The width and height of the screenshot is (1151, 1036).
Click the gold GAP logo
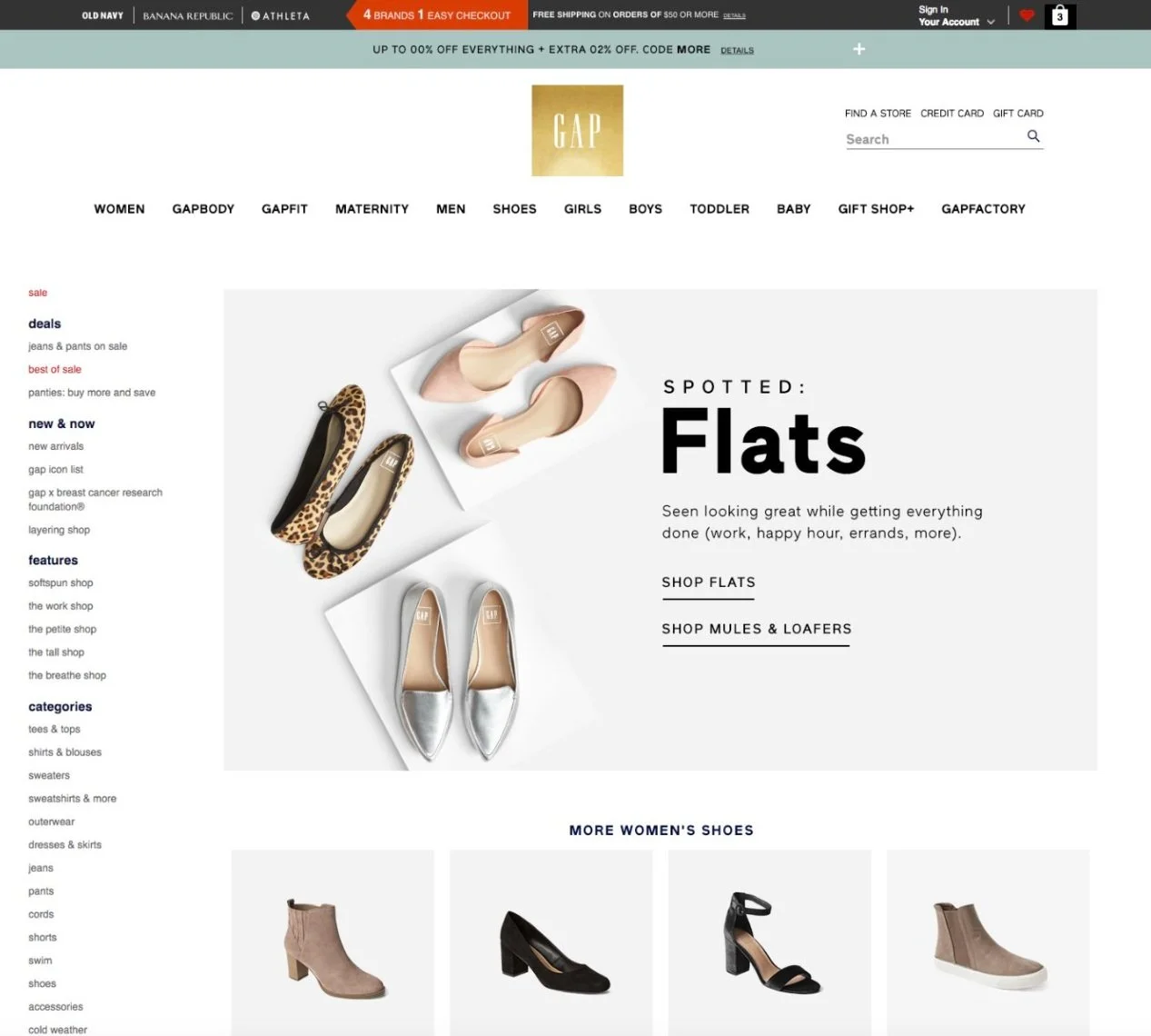tap(578, 131)
